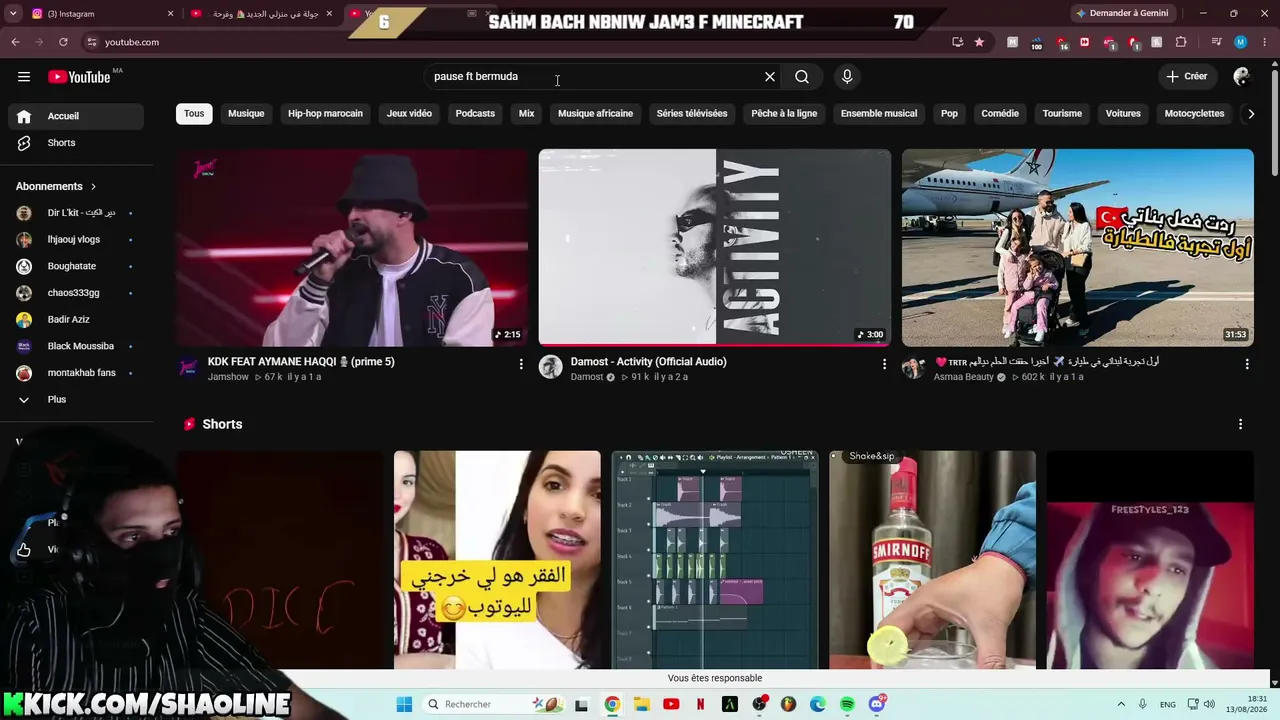This screenshot has height=720, width=1280.
Task: Run the search with the magnifier button
Action: pos(802,77)
